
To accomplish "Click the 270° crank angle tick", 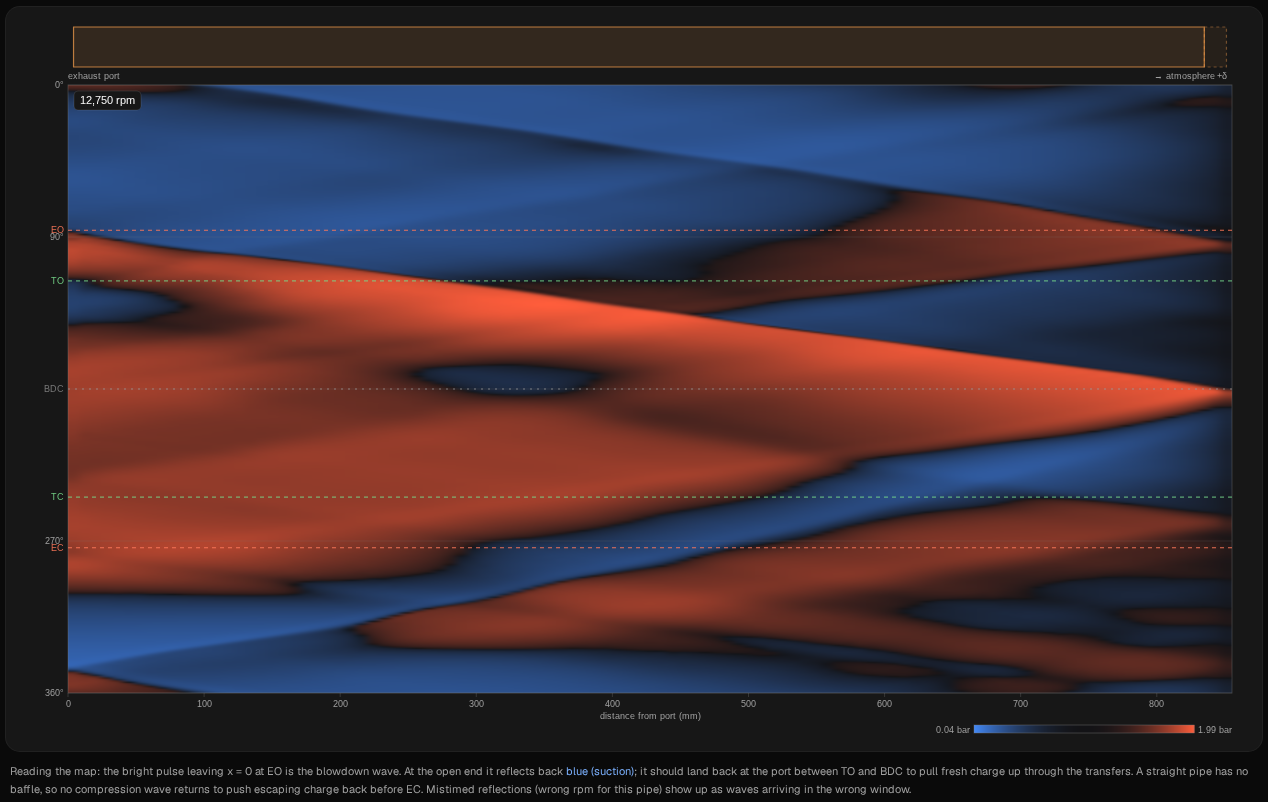I will (x=54, y=541).
